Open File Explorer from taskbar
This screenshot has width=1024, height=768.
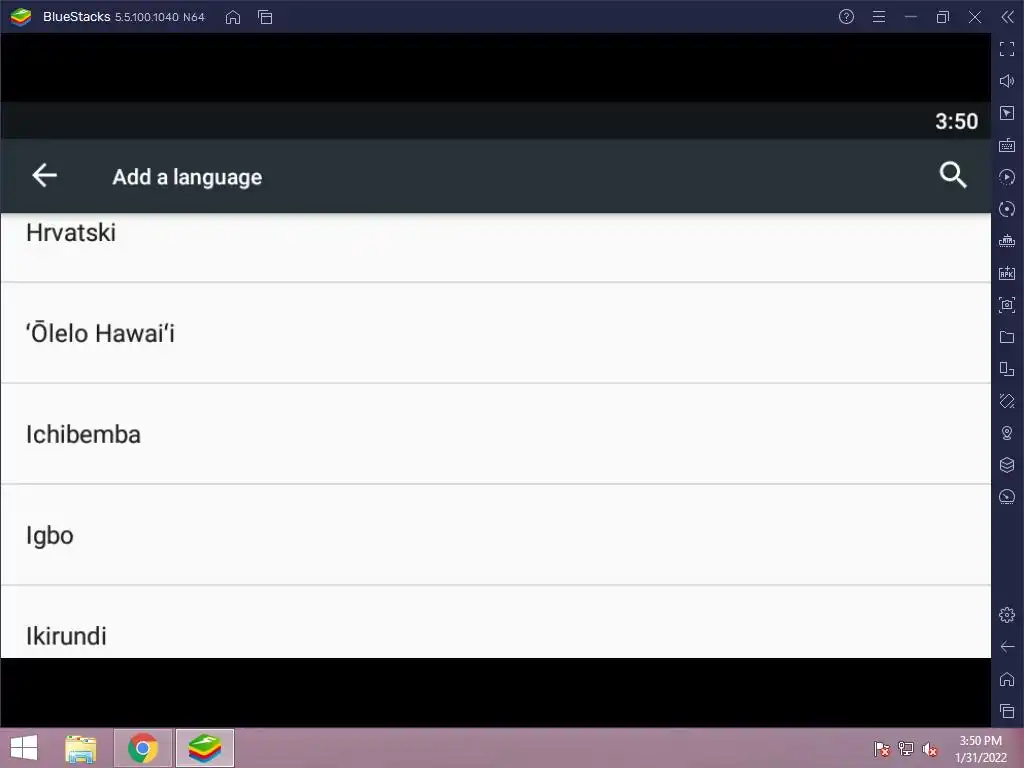[x=81, y=748]
